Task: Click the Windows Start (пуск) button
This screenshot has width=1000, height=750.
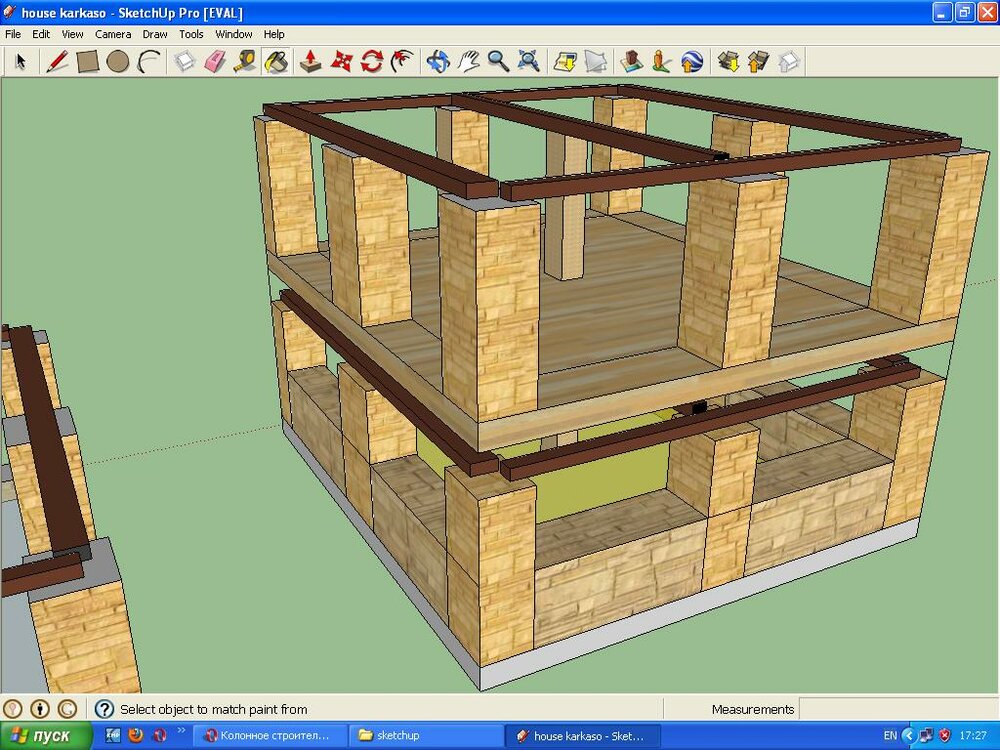Action: click(x=47, y=736)
